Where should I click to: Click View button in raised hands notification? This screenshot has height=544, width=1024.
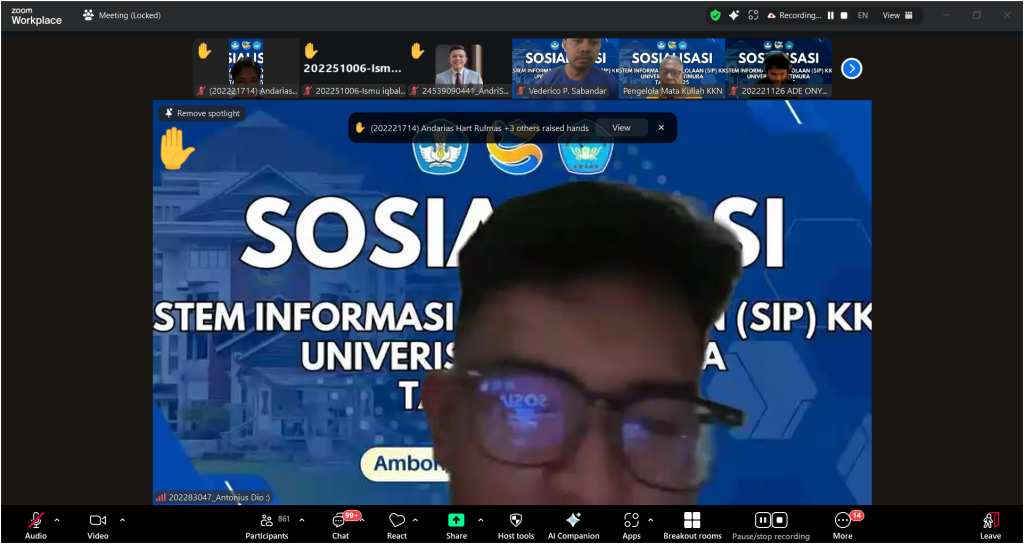pyautogui.click(x=621, y=128)
